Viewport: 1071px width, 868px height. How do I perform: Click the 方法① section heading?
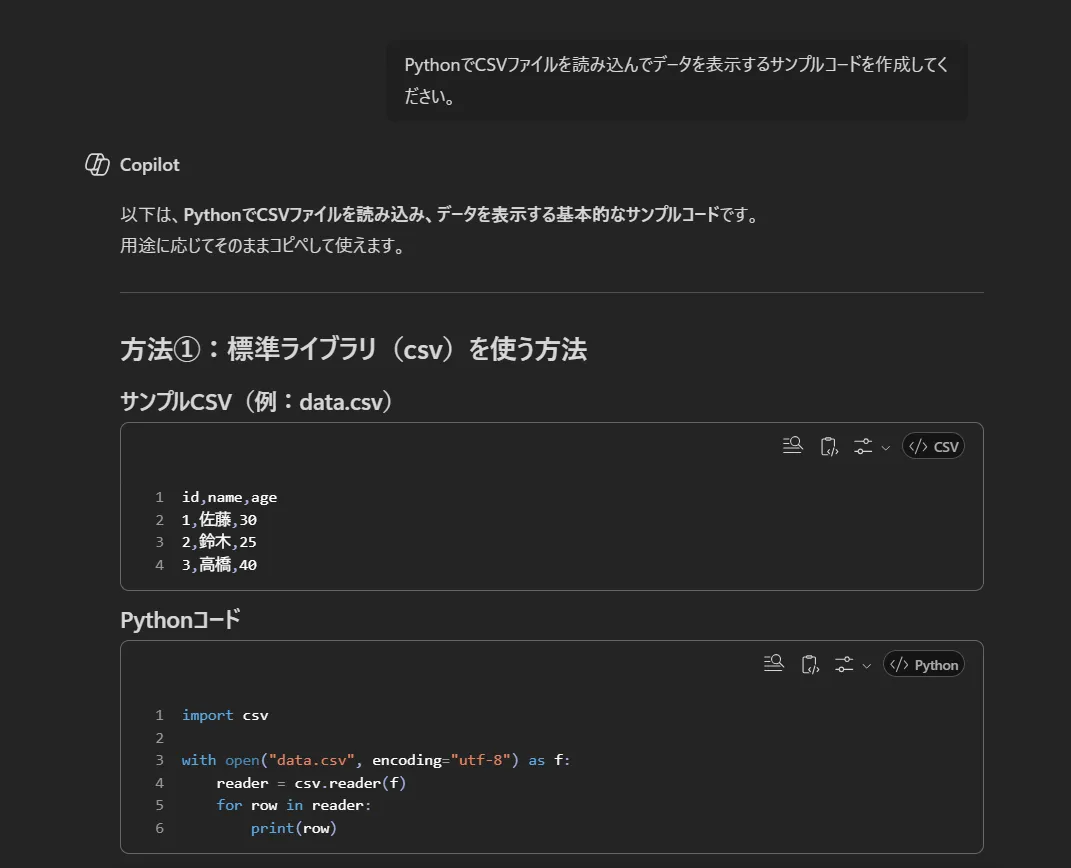tap(353, 350)
